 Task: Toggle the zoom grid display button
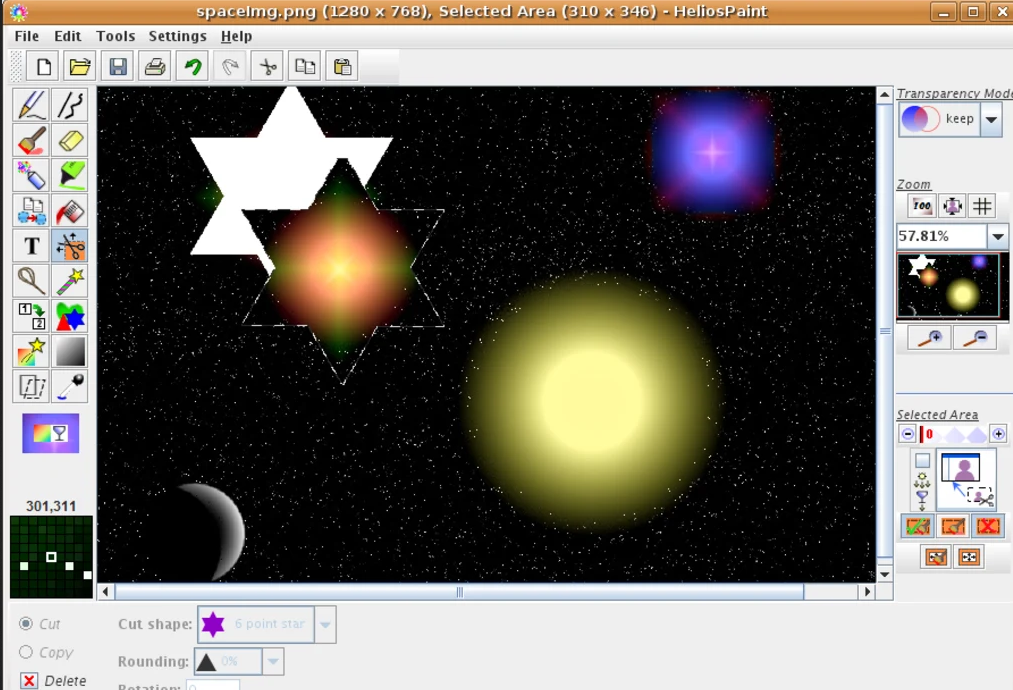coord(983,206)
